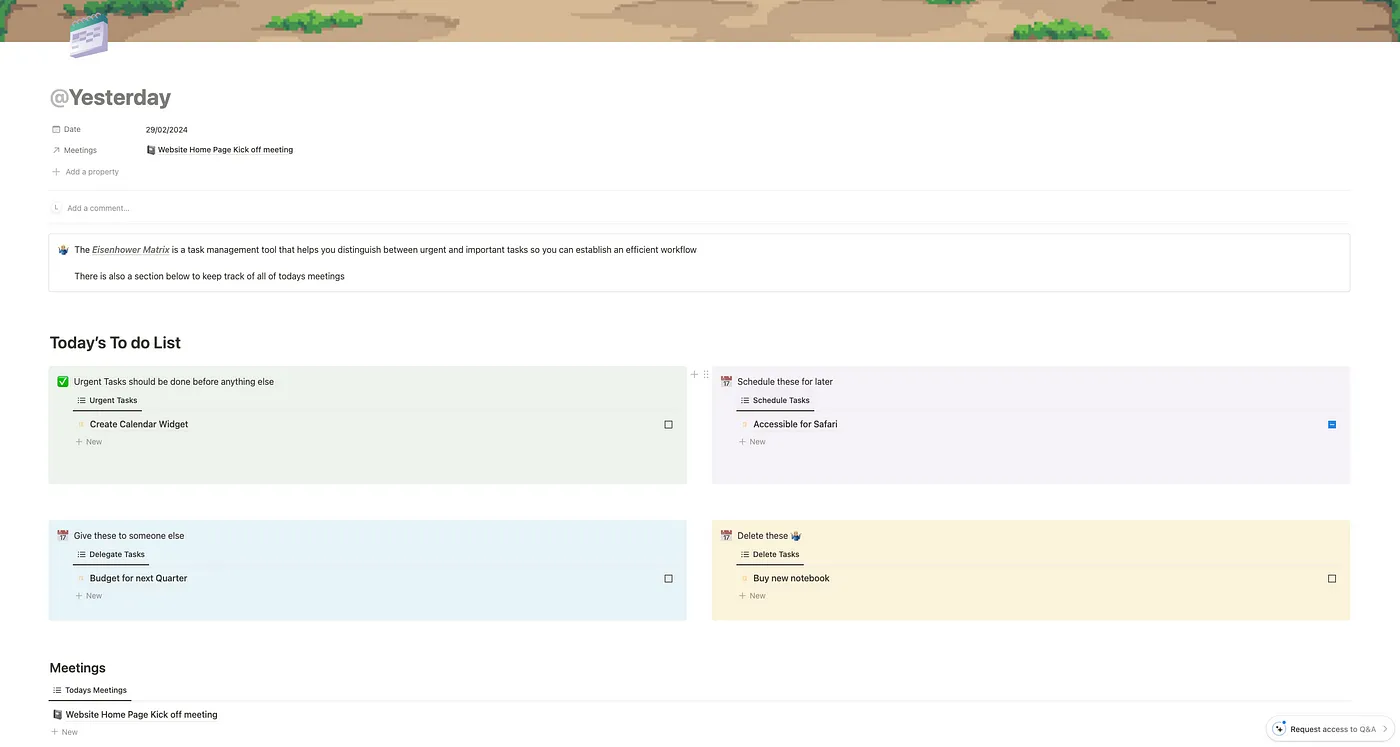Click the calendar page icon on the cover
1400x747 pixels.
tap(88, 37)
